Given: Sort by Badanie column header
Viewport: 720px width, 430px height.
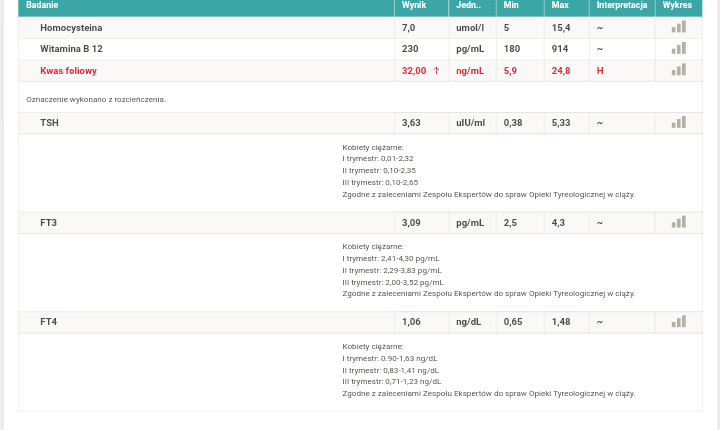Looking at the screenshot, I should [x=42, y=6].
